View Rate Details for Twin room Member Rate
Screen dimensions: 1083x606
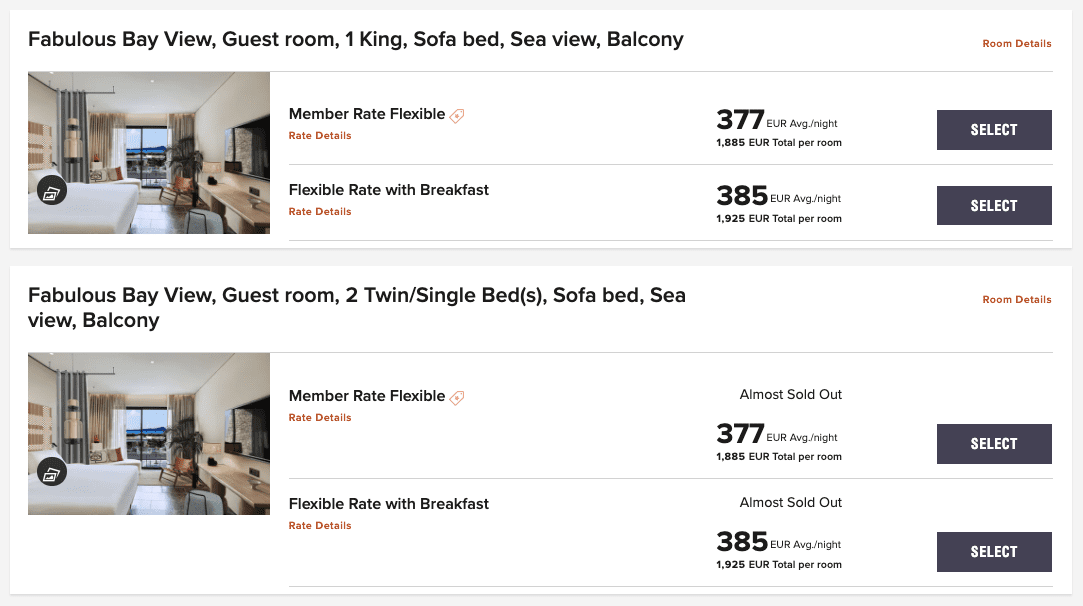(x=320, y=417)
